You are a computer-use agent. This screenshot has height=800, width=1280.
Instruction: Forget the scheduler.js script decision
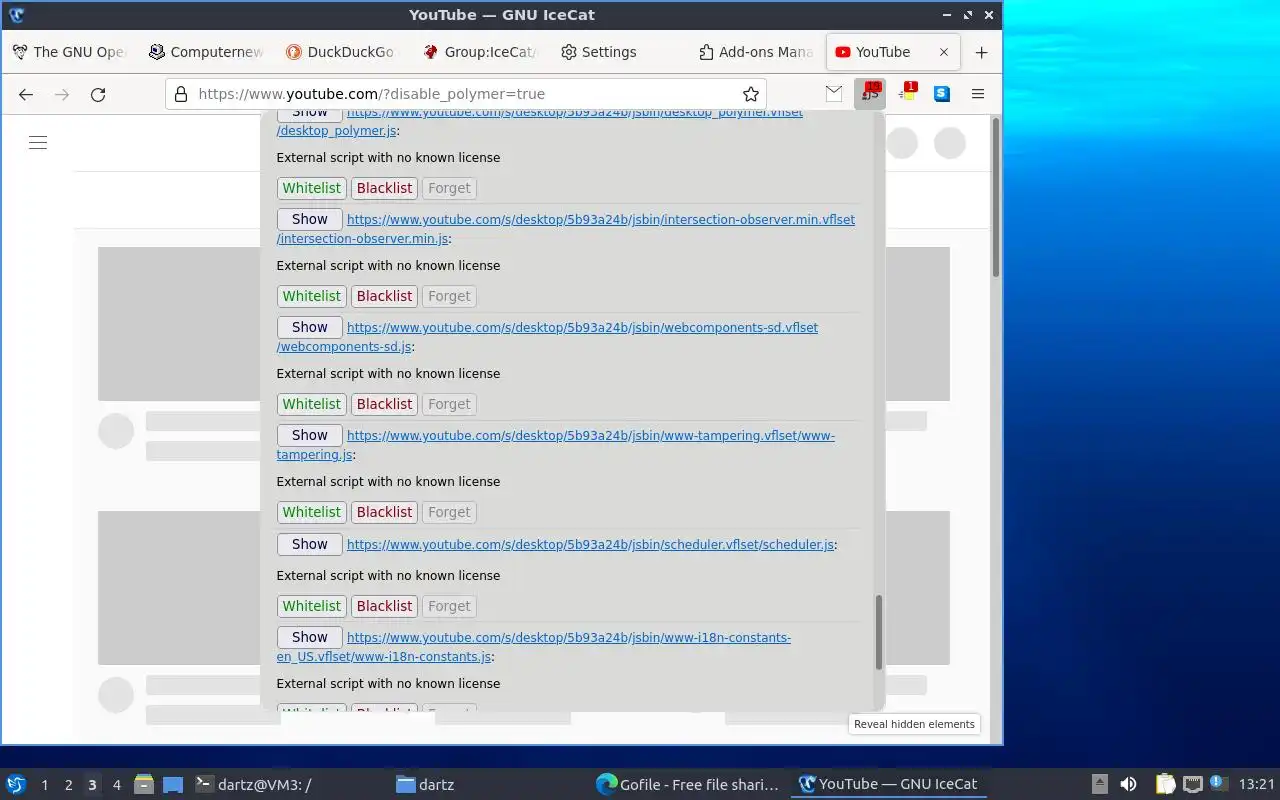tap(449, 606)
